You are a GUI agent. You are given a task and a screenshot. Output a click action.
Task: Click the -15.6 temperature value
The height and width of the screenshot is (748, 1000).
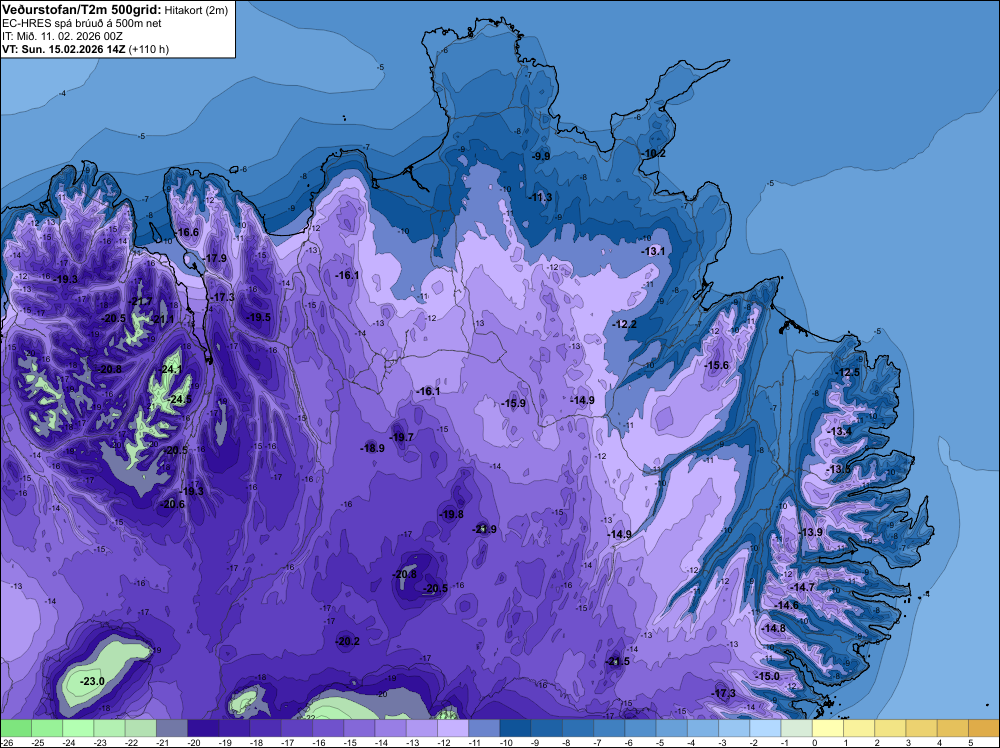coord(716,365)
